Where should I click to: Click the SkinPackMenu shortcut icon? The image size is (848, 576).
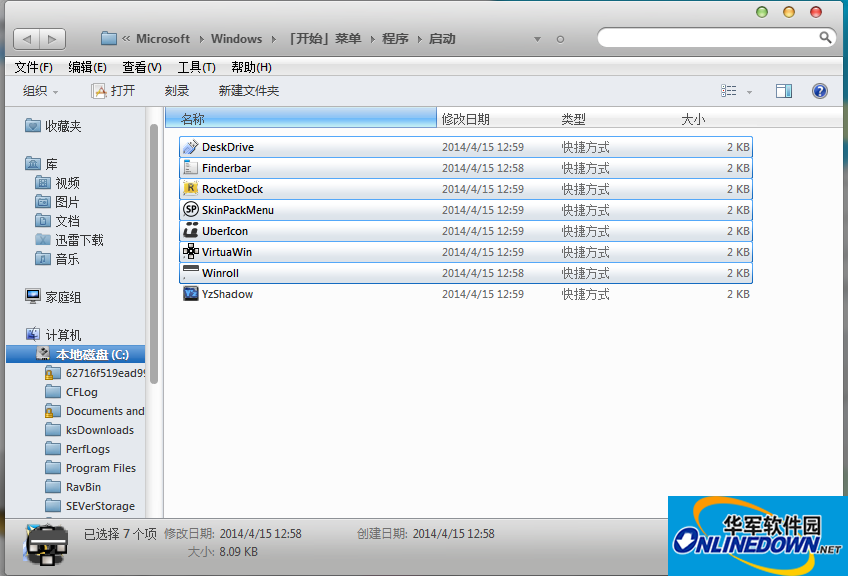[x=190, y=209]
